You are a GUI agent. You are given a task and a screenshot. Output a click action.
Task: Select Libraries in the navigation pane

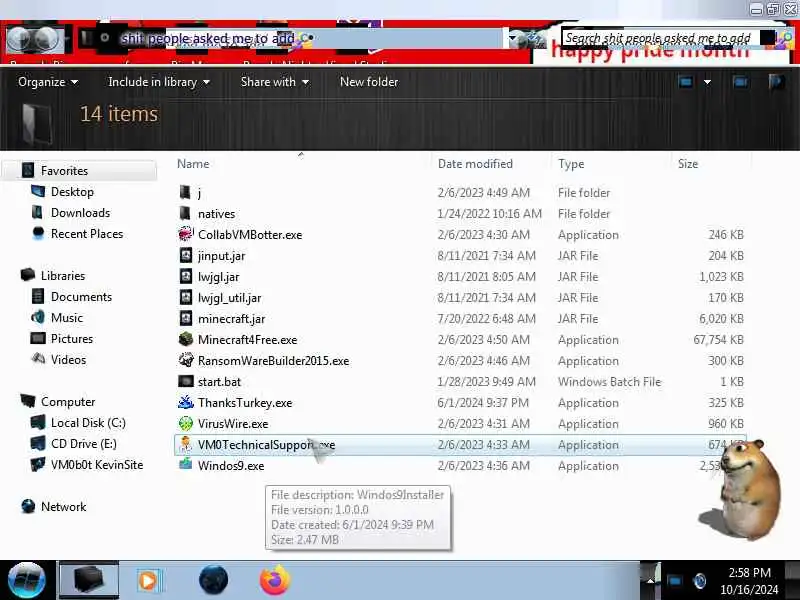[63, 275]
